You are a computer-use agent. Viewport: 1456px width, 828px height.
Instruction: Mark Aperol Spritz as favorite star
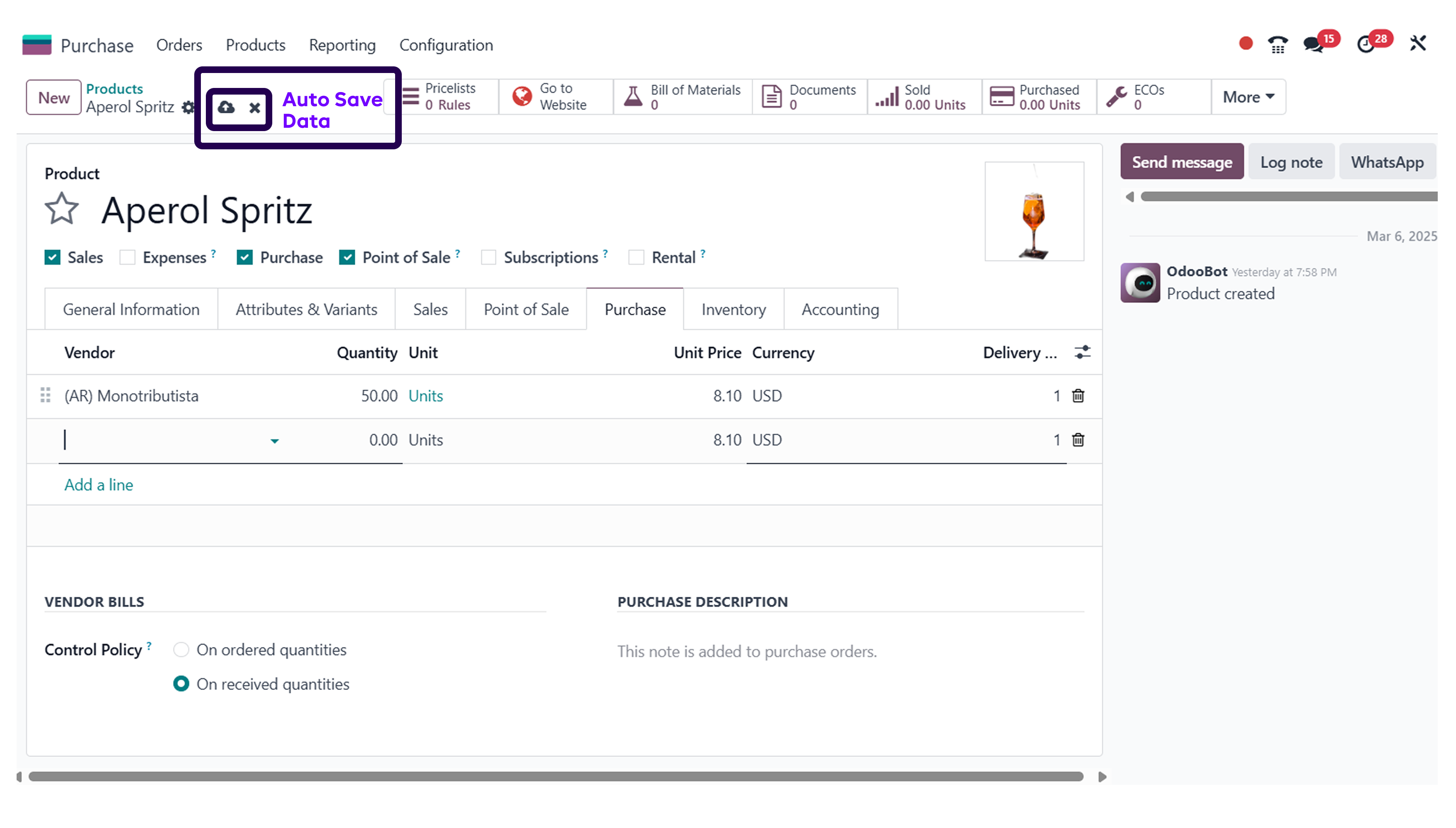click(x=61, y=209)
